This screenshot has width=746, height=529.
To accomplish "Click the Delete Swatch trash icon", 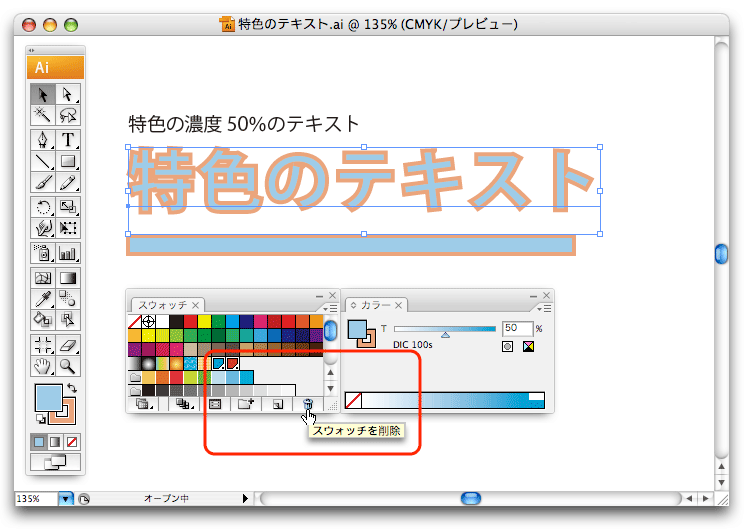I will tap(308, 404).
